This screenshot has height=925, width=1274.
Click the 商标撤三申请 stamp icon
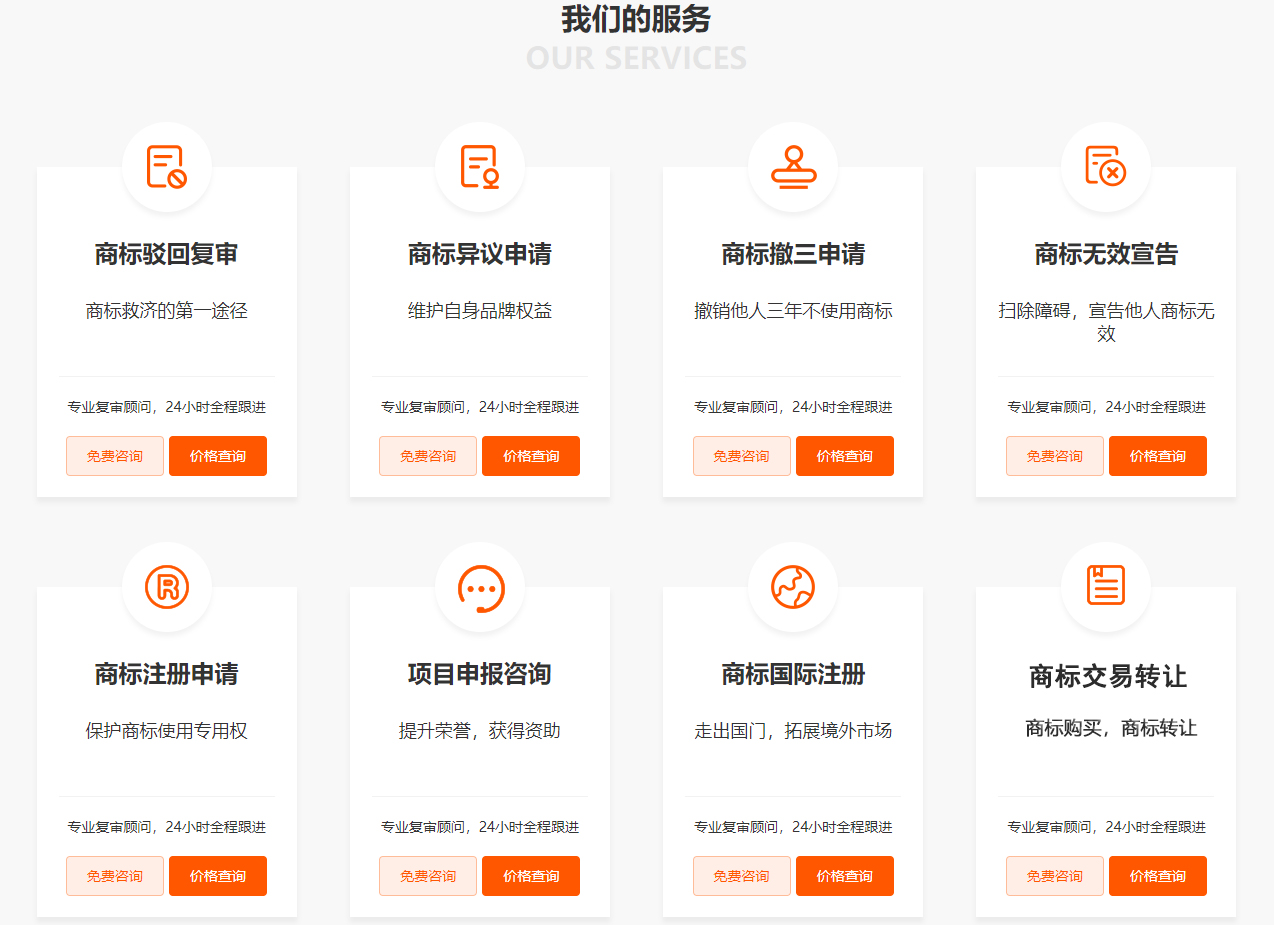(x=793, y=167)
